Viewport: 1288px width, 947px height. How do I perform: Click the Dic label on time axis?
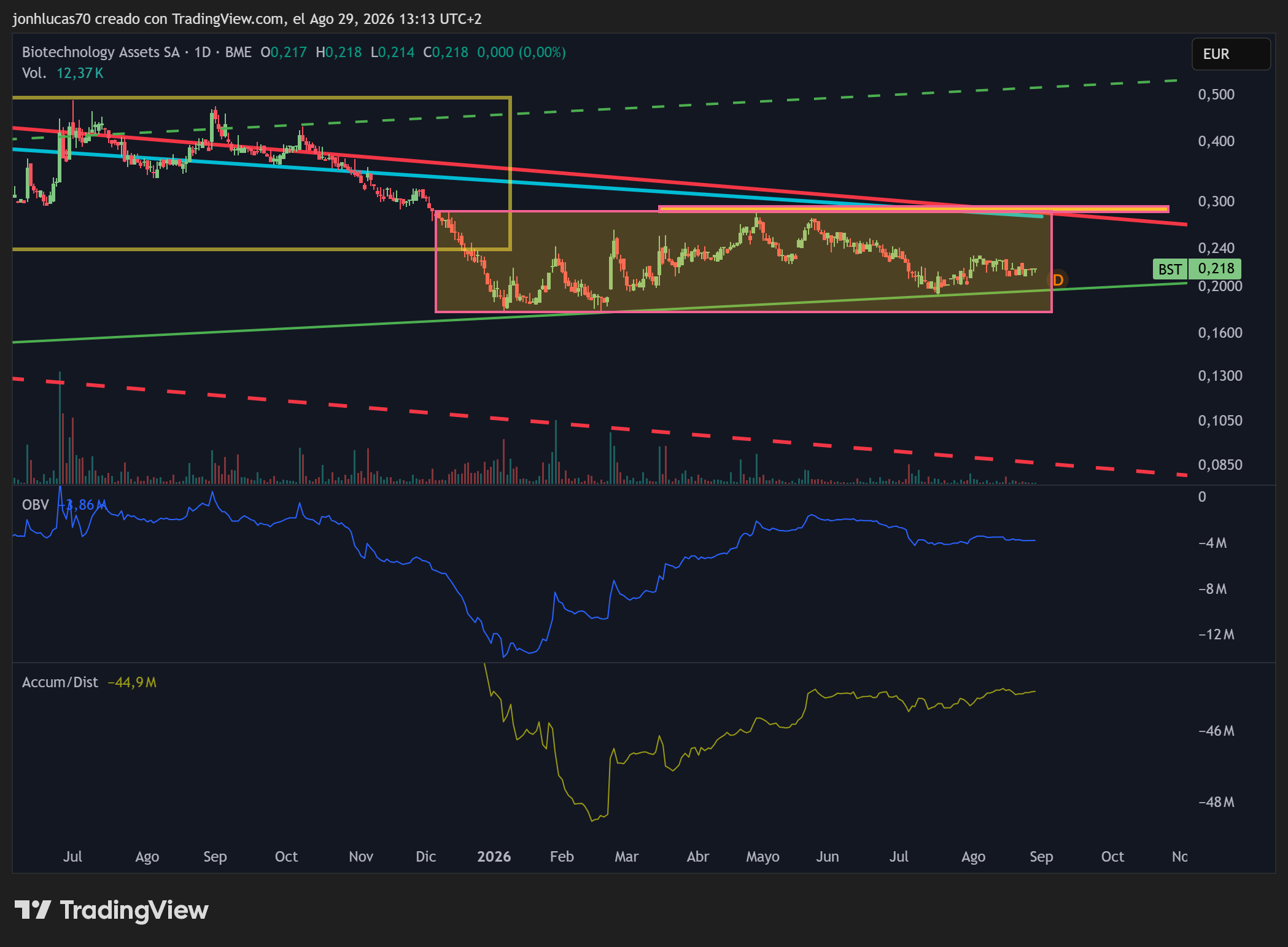[x=426, y=857]
